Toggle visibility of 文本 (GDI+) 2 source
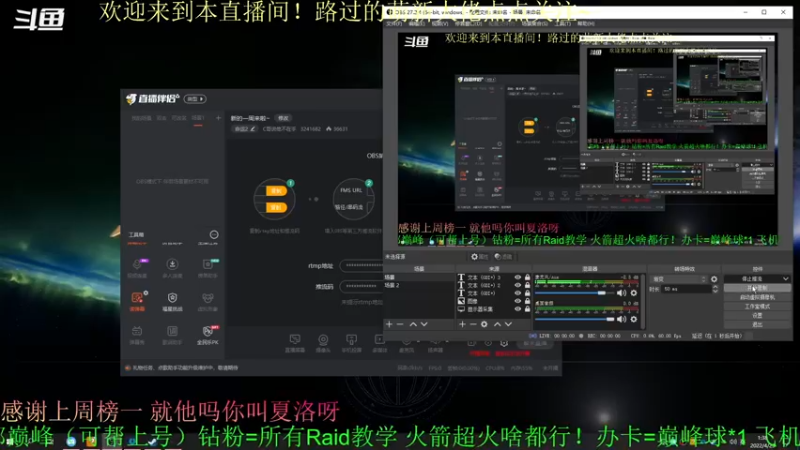Viewport: 800px width, 450px height. pyautogui.click(x=518, y=285)
